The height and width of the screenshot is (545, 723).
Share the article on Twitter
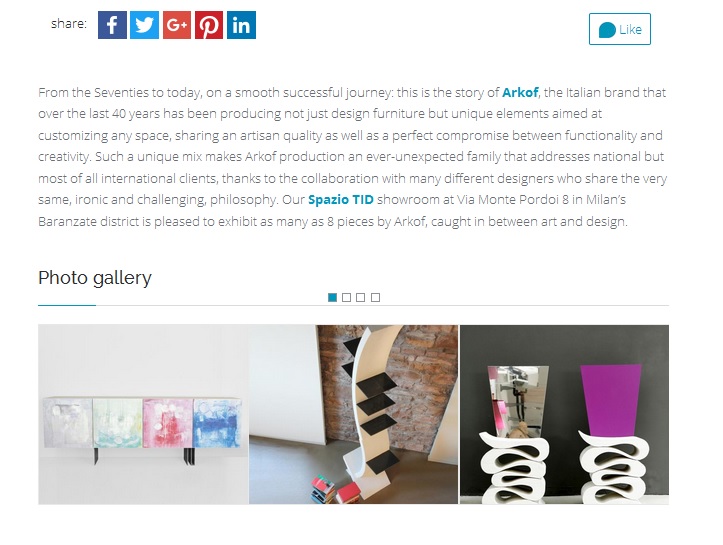[144, 25]
